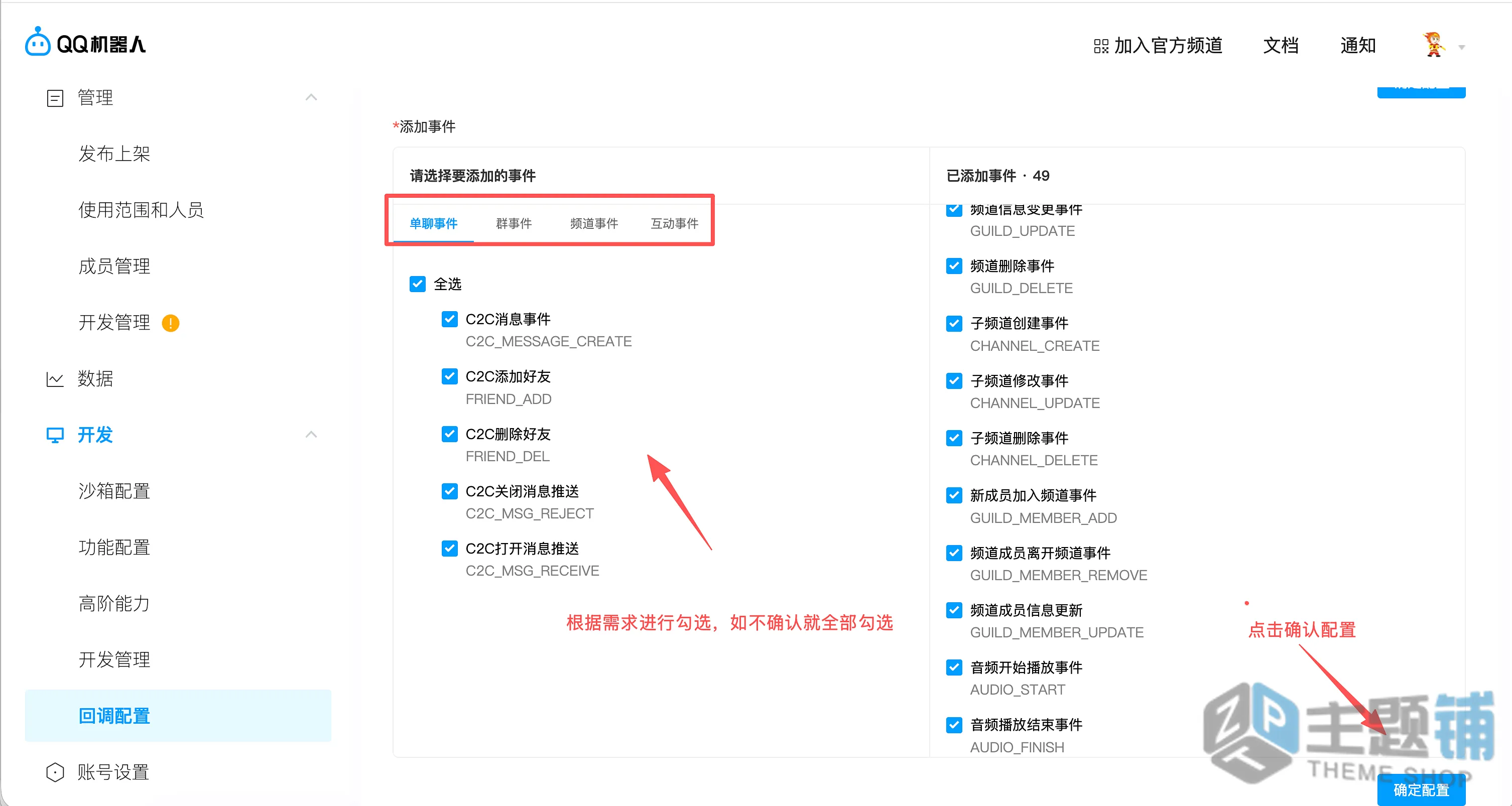The width and height of the screenshot is (1512, 806).
Task: Uncheck the 子频道创建事件 checkbox
Action: pyautogui.click(x=954, y=323)
